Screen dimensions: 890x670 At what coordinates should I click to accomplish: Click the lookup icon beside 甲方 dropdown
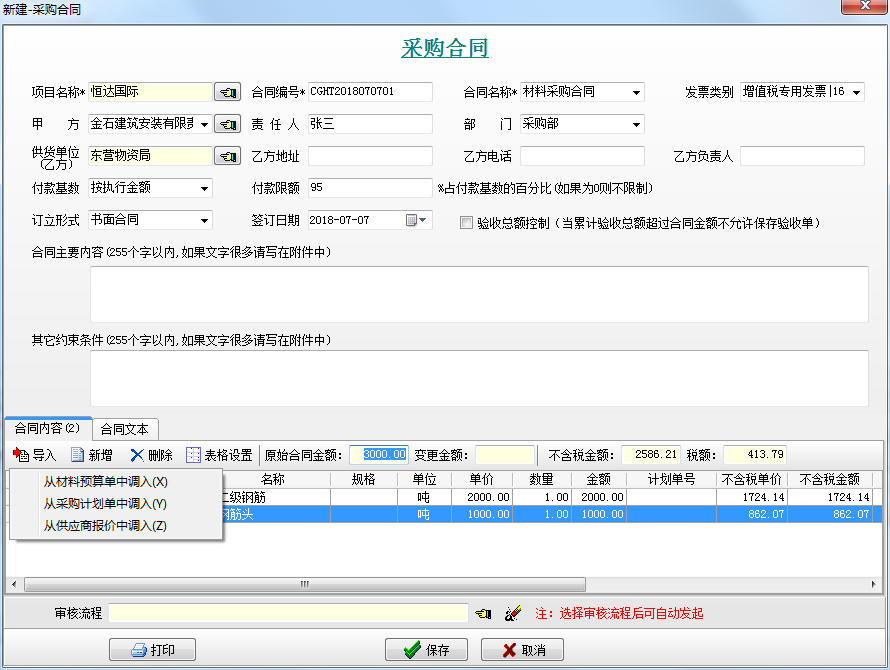(x=228, y=124)
